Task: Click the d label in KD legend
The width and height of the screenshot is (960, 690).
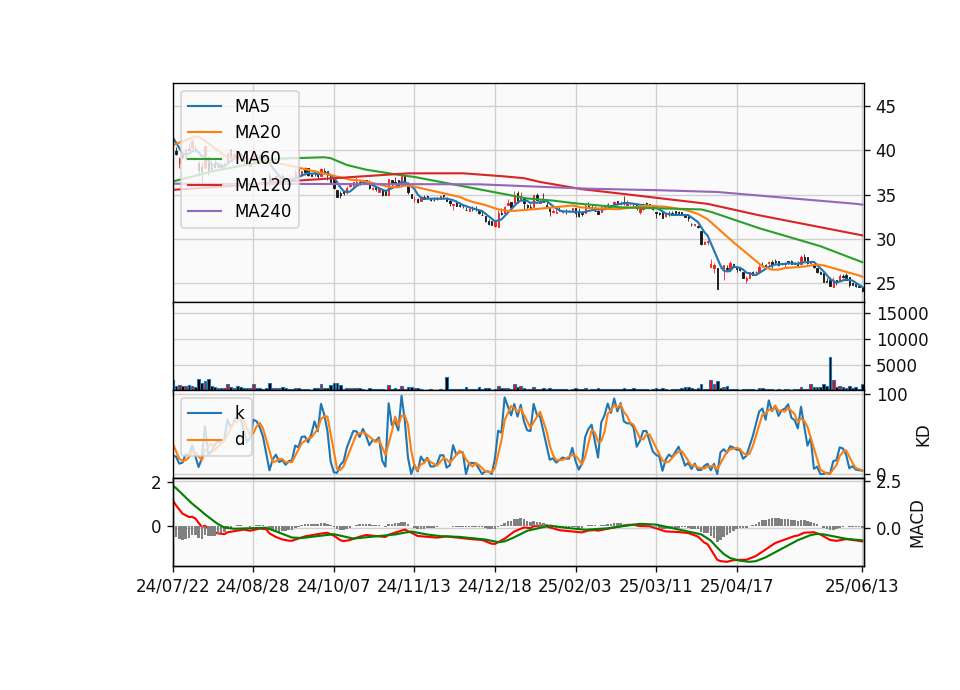Action: pyautogui.click(x=240, y=438)
